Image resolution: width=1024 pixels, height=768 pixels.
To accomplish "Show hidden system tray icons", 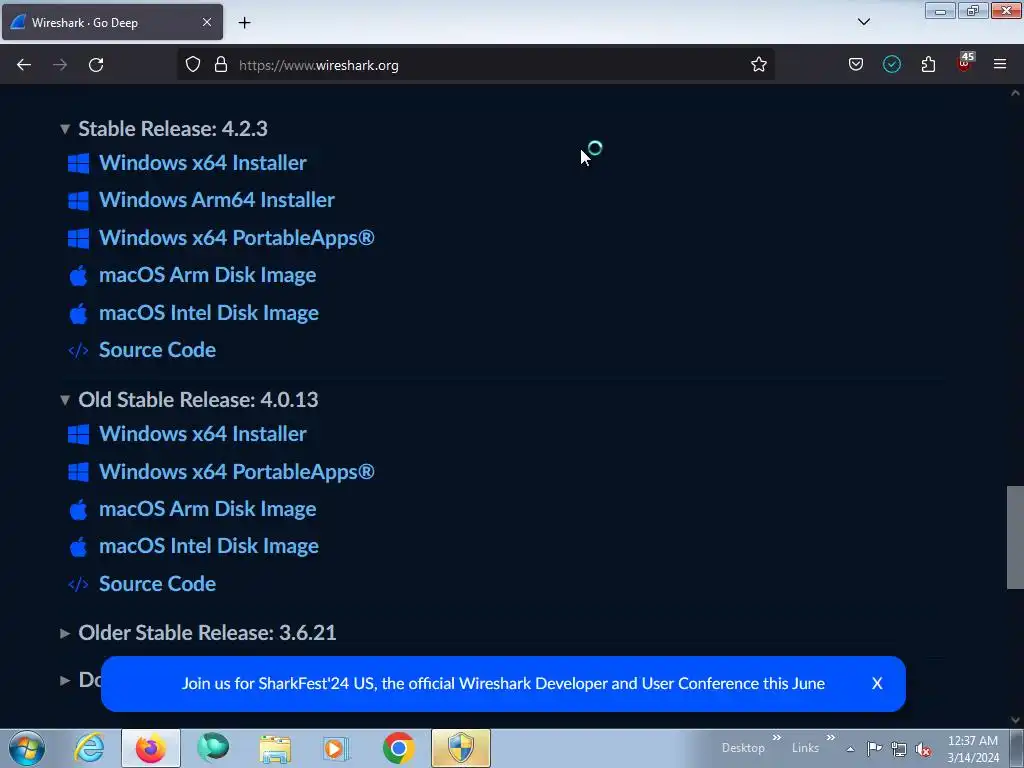I will pos(850,749).
